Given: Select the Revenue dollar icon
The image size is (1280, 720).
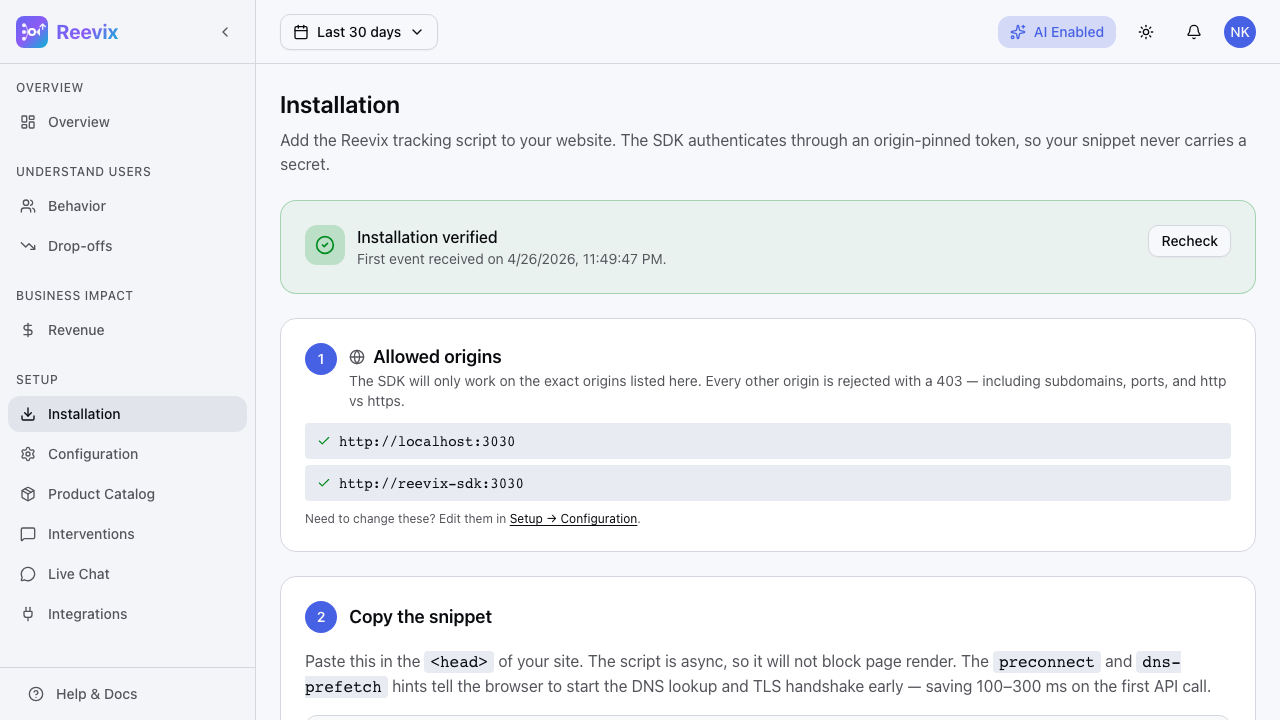Looking at the screenshot, I should coord(28,330).
